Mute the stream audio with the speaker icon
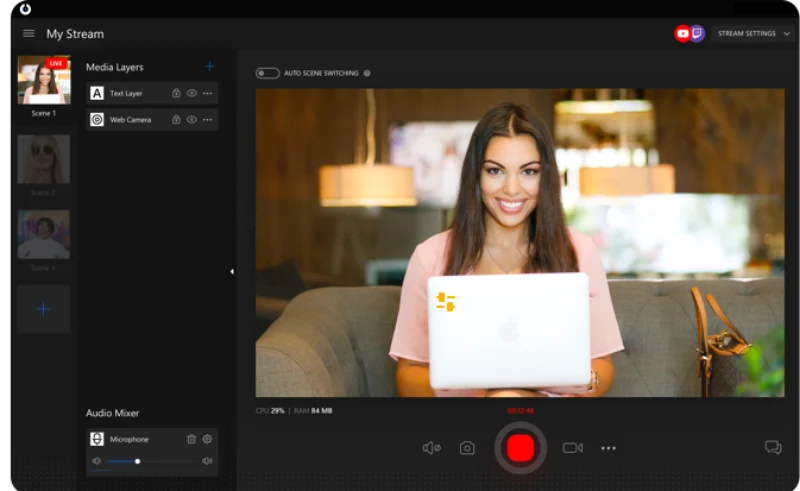 pos(431,448)
